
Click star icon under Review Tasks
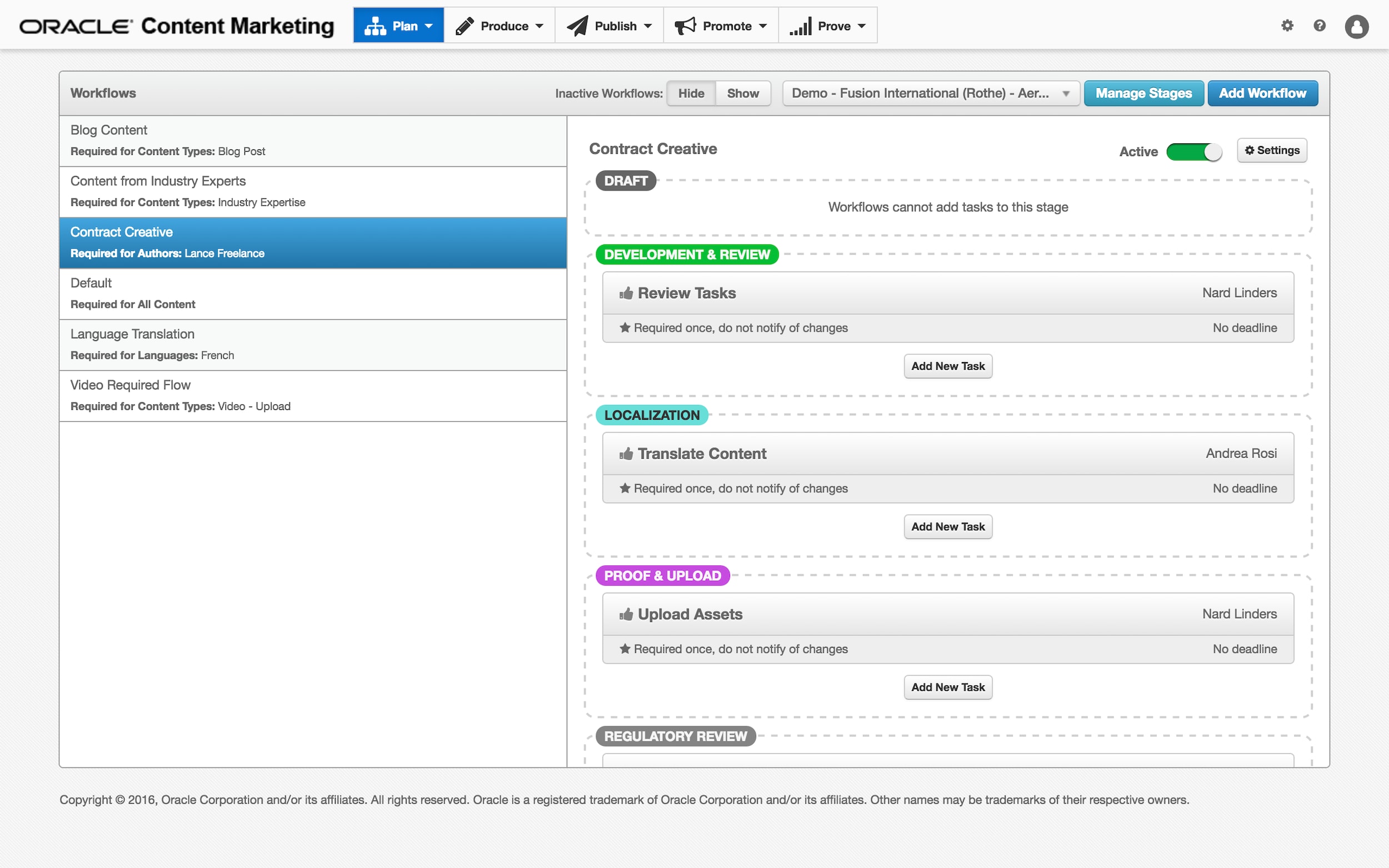(624, 328)
